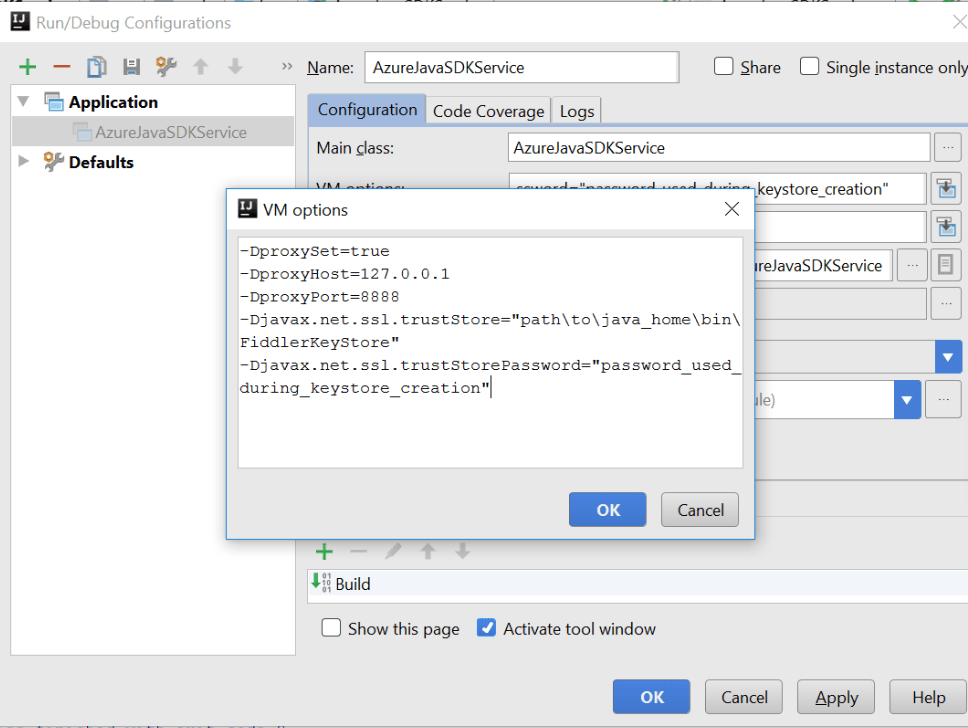Copy the AzureJavaSDKService configuration

94,66
